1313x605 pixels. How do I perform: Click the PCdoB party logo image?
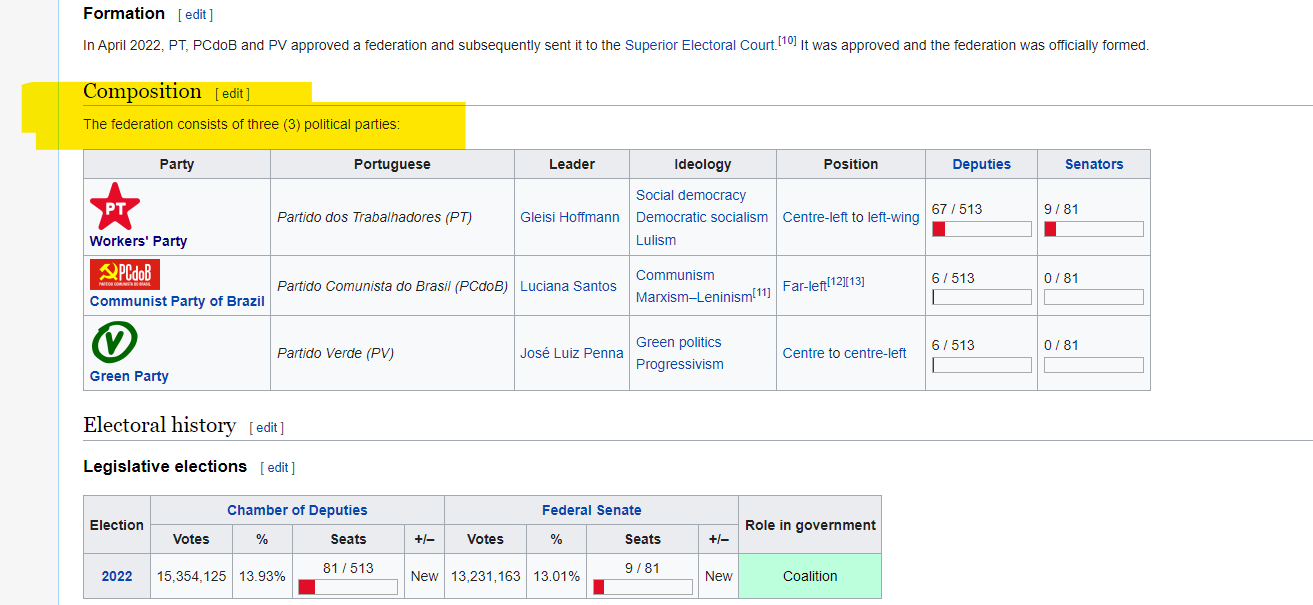pos(125,275)
